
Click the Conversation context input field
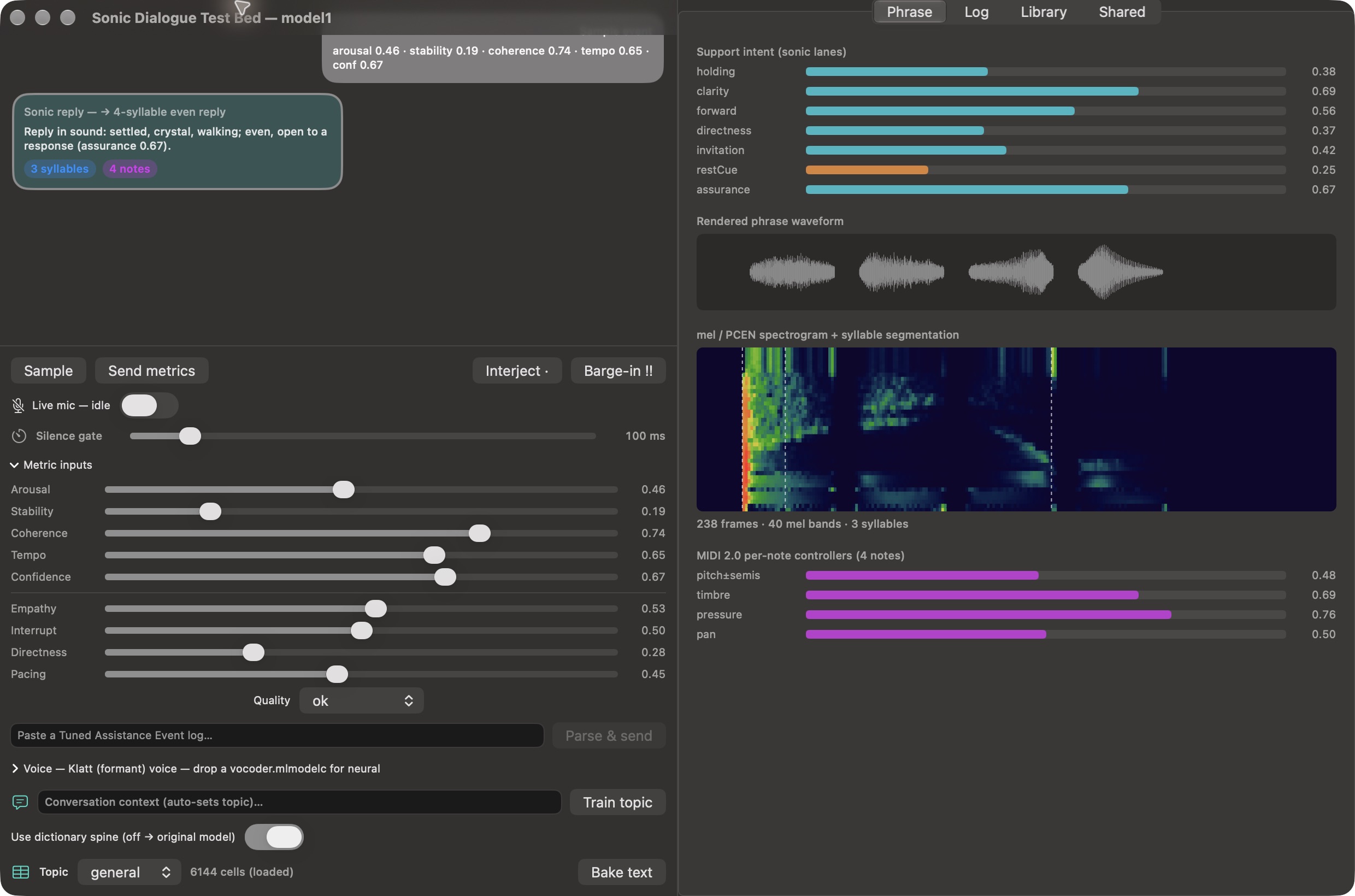(299, 802)
